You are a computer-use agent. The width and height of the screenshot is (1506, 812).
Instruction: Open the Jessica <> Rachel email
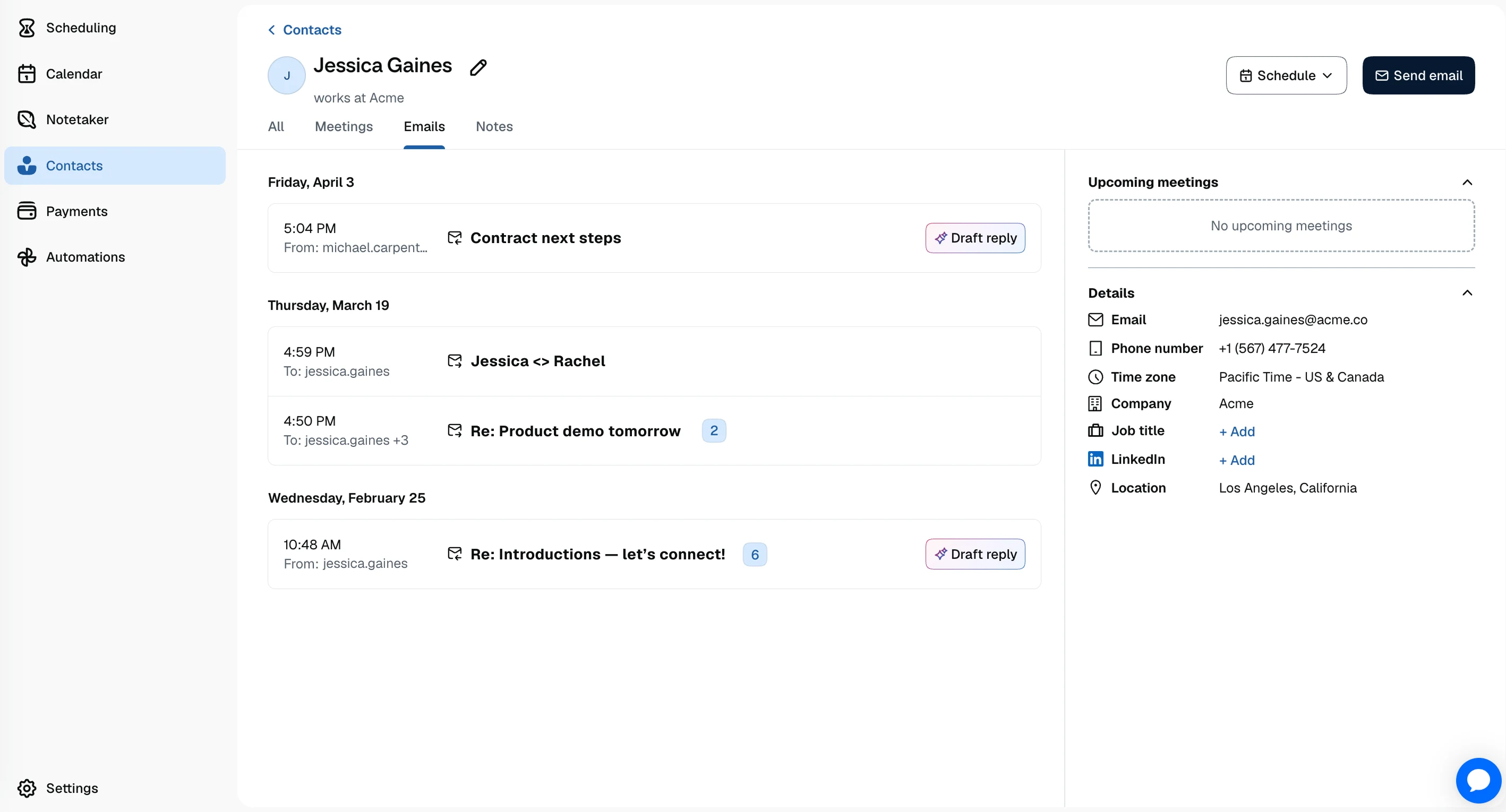[x=537, y=361]
